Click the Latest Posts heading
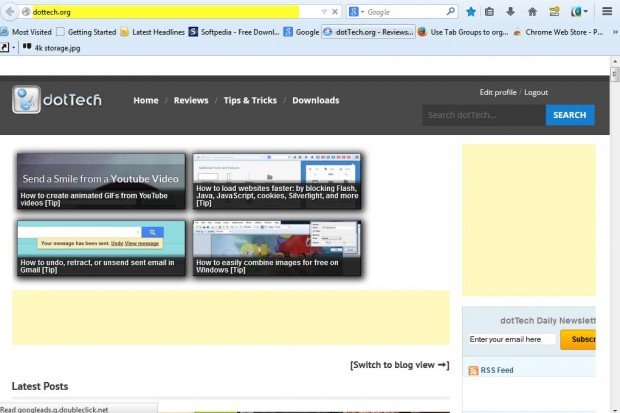The image size is (620, 413). coord(40,386)
